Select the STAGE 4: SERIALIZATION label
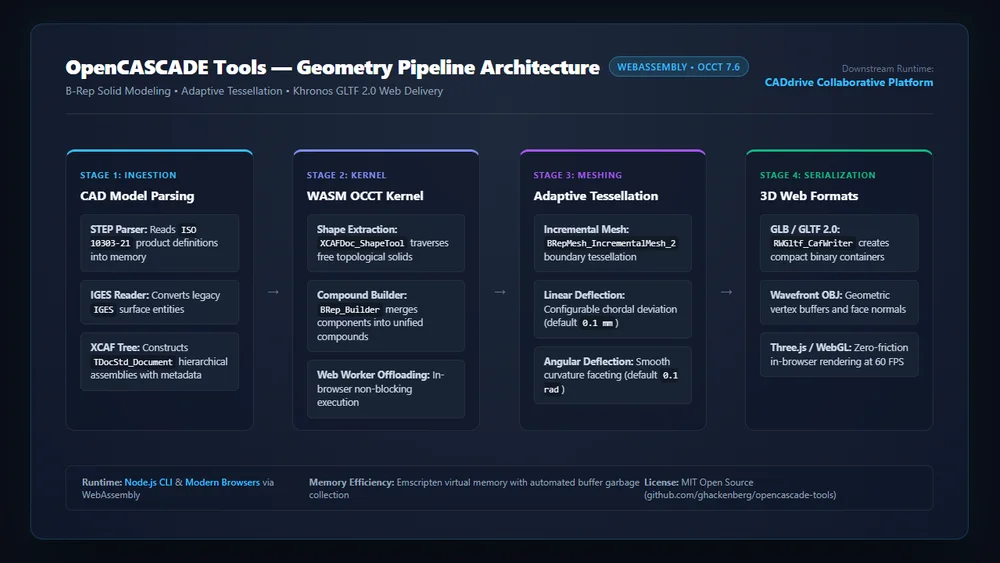The image size is (1000, 563). [818, 175]
